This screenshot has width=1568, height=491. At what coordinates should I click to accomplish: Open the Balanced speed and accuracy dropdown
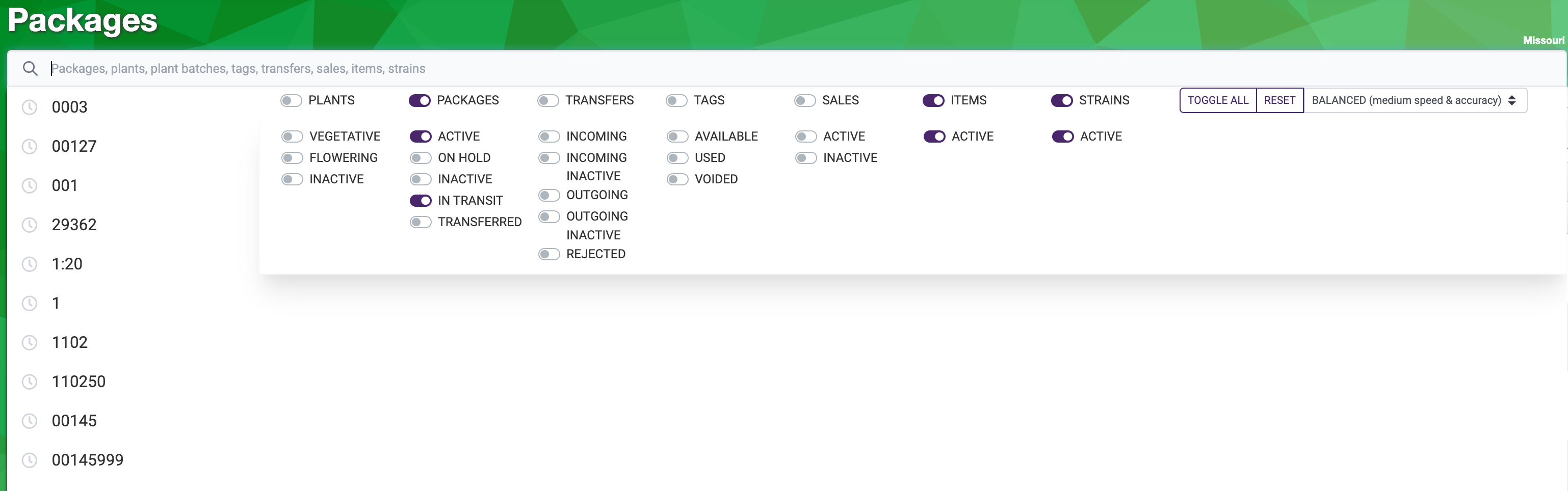[1414, 100]
